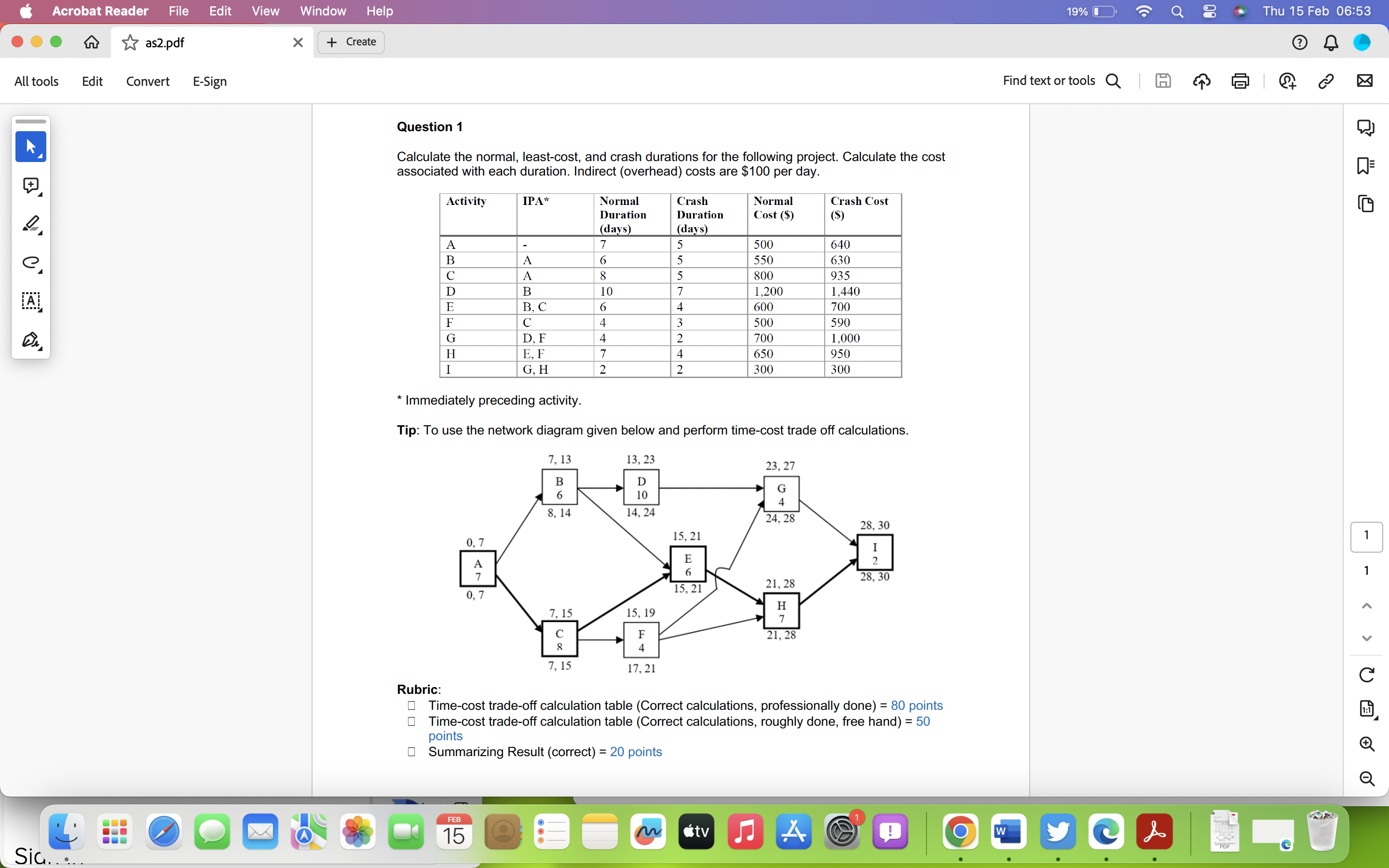
Task: Switch to the Convert tab
Action: point(148,81)
